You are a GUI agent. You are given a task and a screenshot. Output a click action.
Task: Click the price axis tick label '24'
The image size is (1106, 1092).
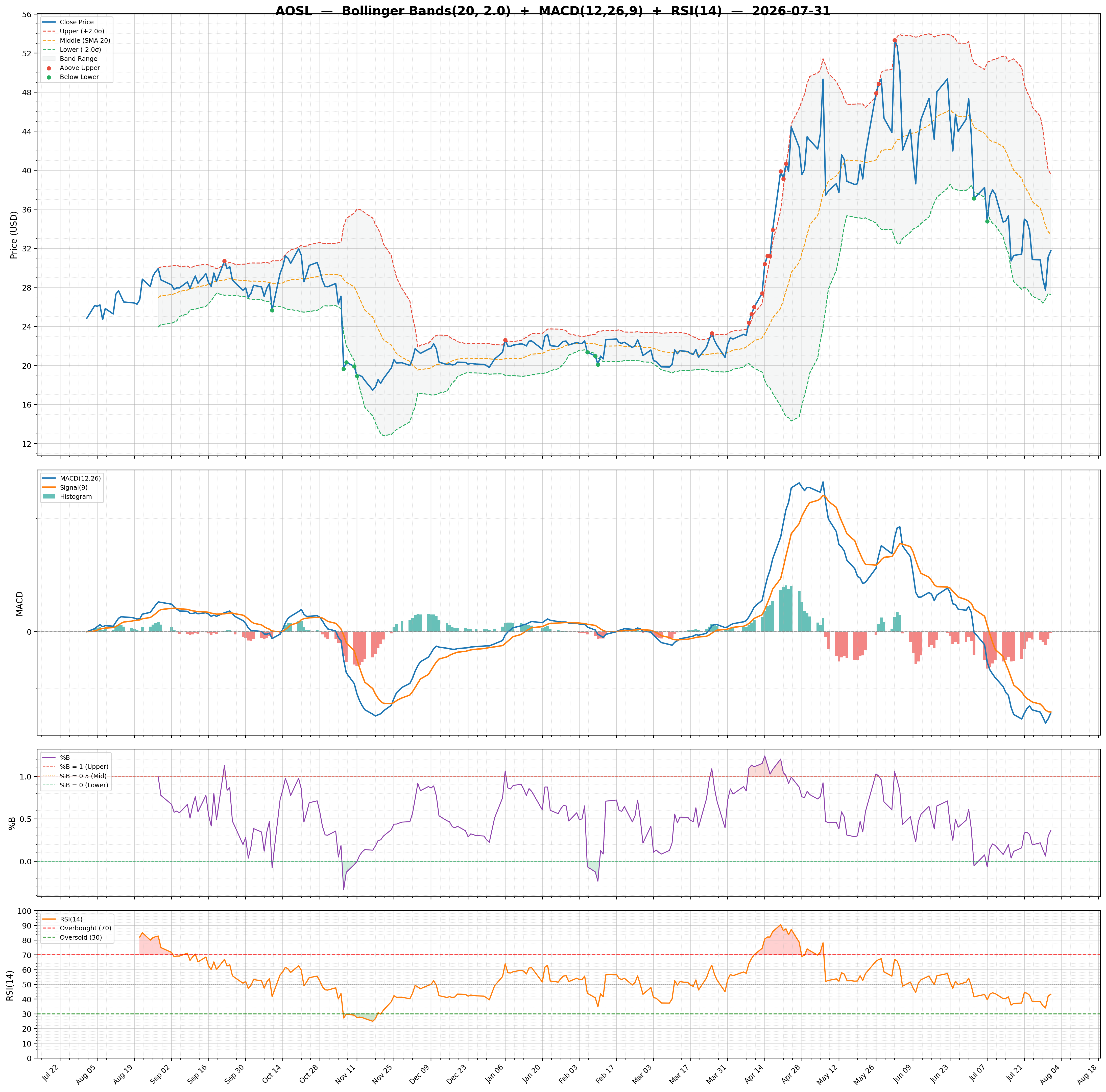[x=27, y=326]
